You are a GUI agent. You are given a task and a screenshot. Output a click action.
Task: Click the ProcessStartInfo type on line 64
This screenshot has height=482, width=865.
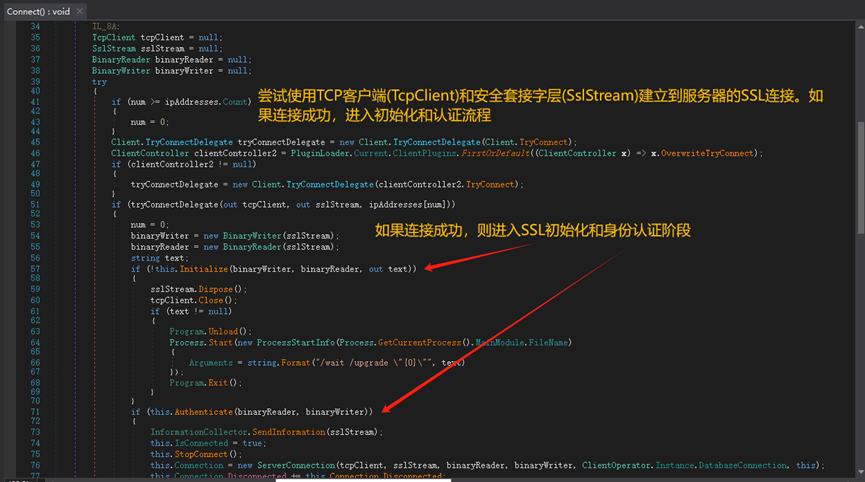[x=296, y=342]
